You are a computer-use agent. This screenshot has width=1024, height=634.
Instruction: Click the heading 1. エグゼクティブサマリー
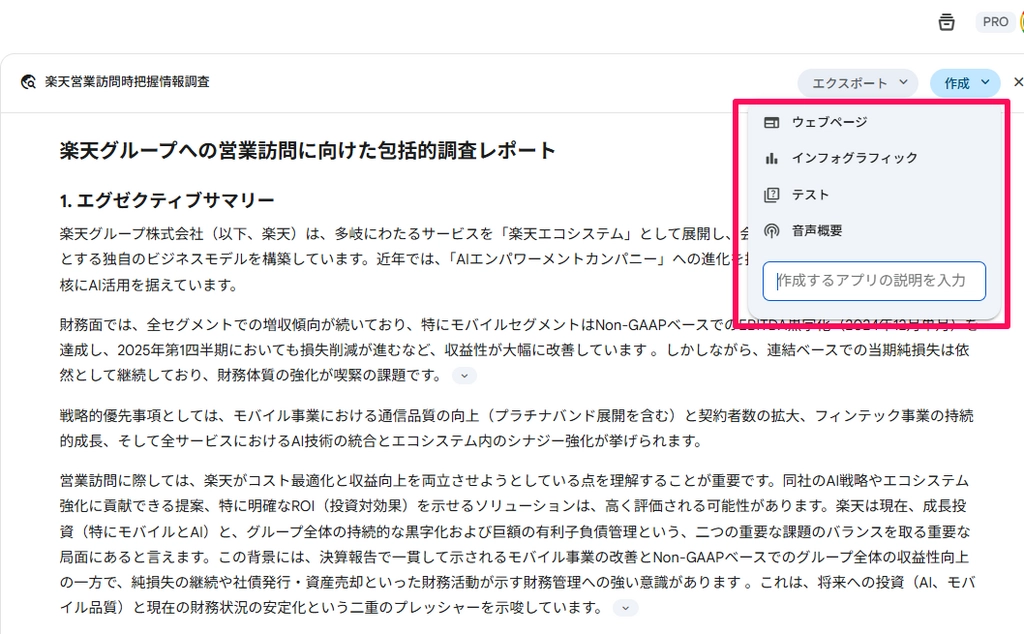coord(167,200)
